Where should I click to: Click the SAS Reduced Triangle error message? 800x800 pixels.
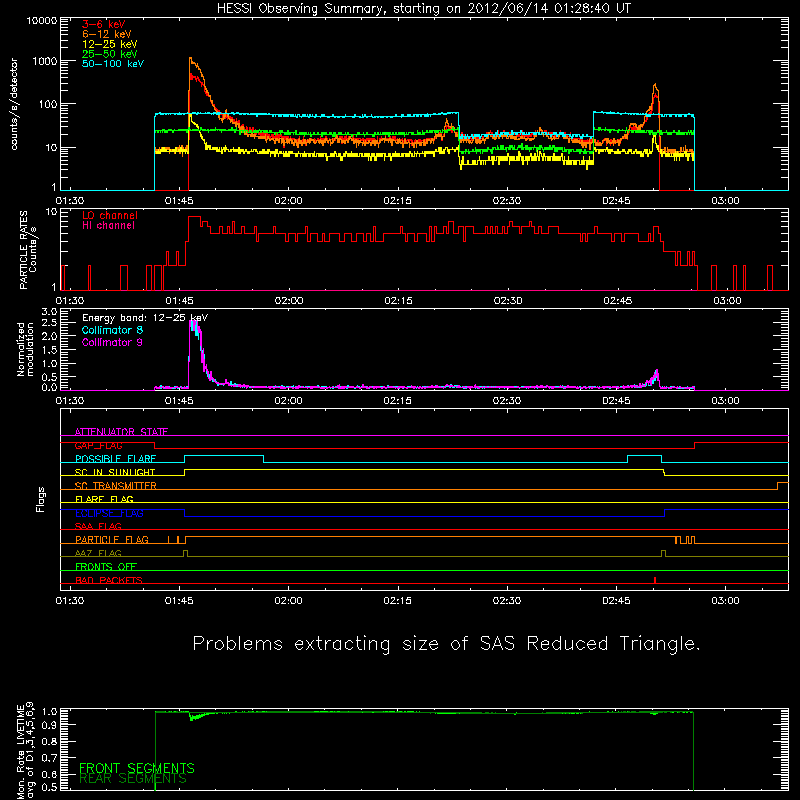tap(446, 643)
